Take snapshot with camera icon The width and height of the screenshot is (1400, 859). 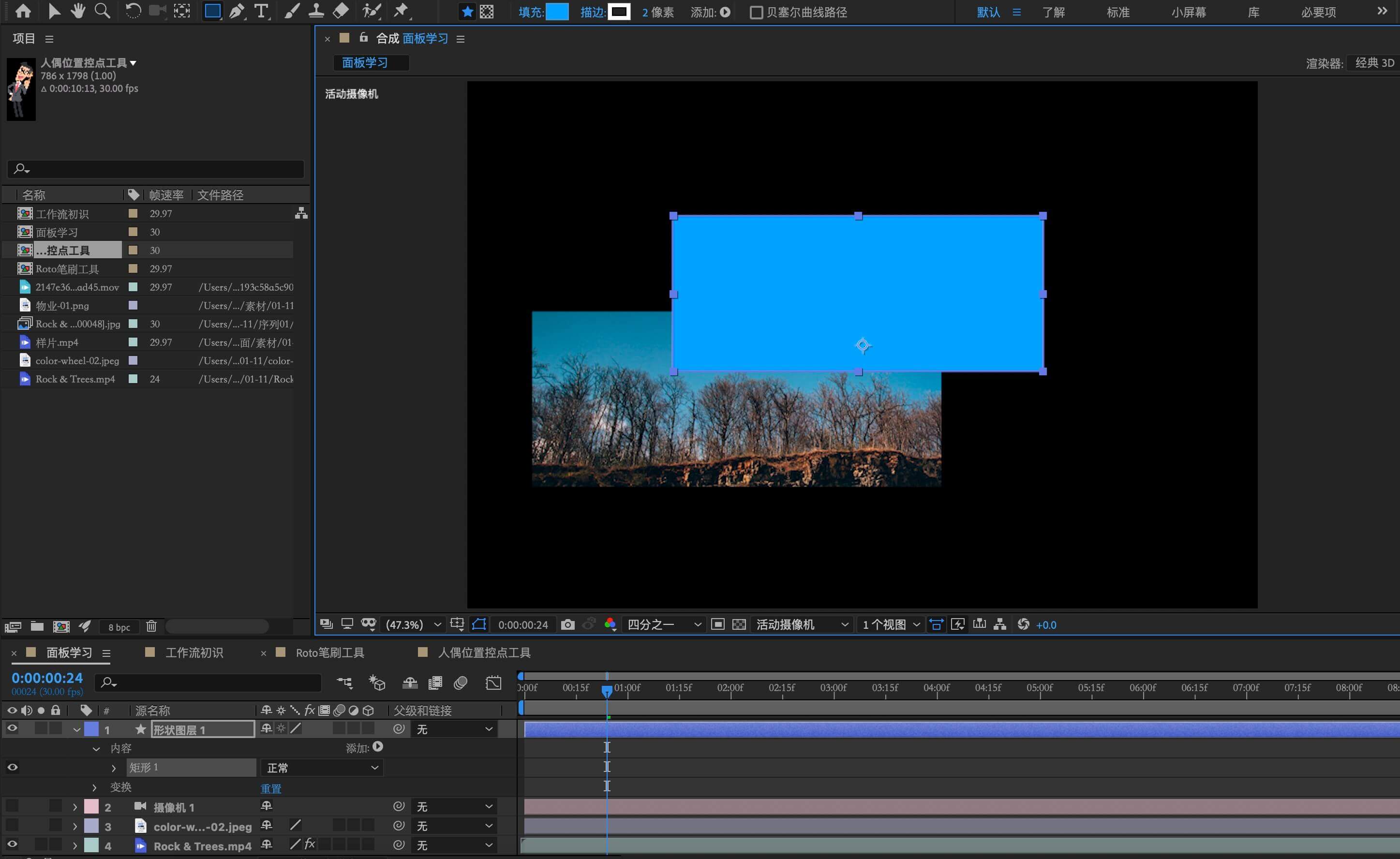567,625
